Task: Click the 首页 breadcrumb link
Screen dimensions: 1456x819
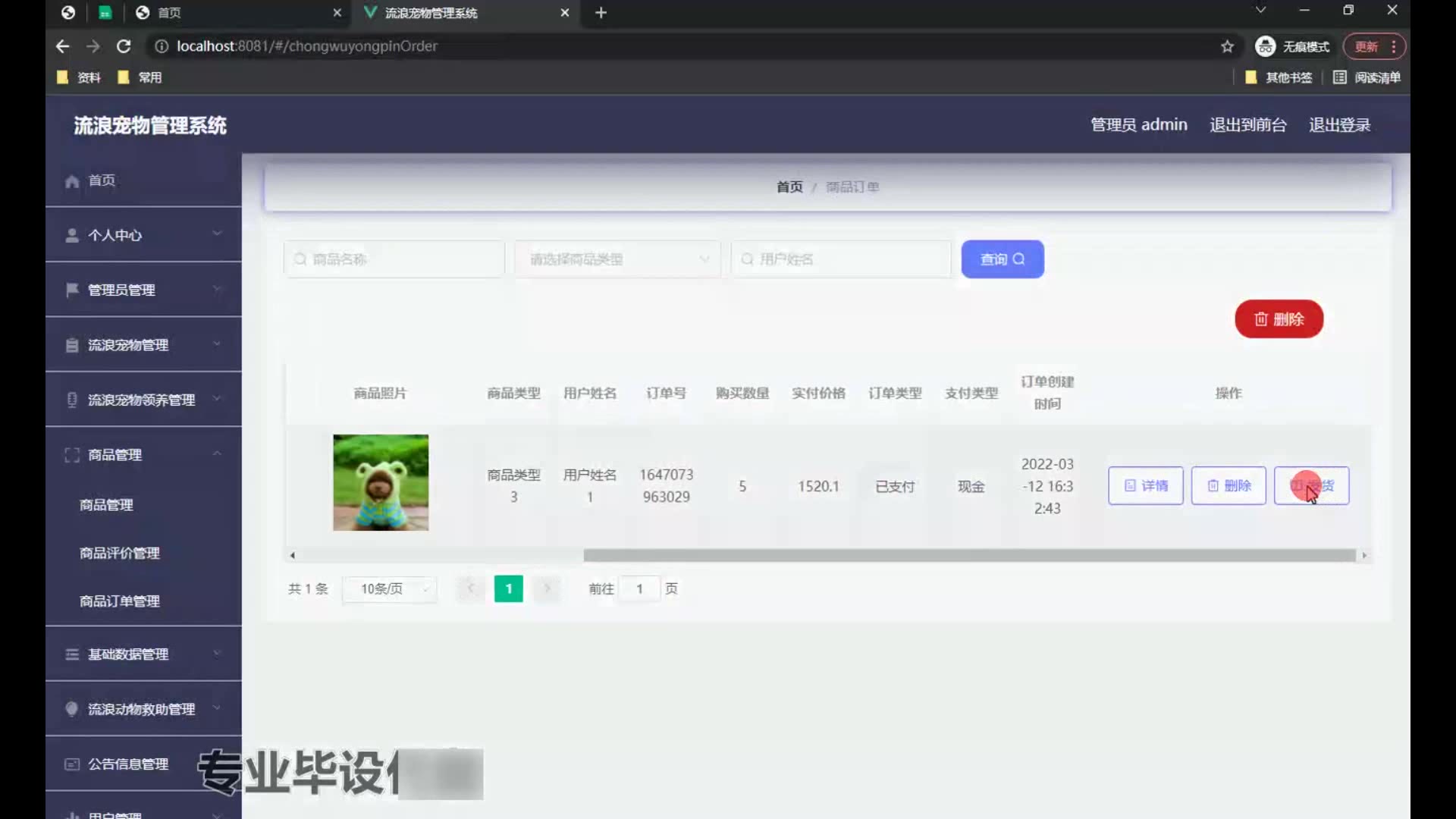Action: click(789, 187)
